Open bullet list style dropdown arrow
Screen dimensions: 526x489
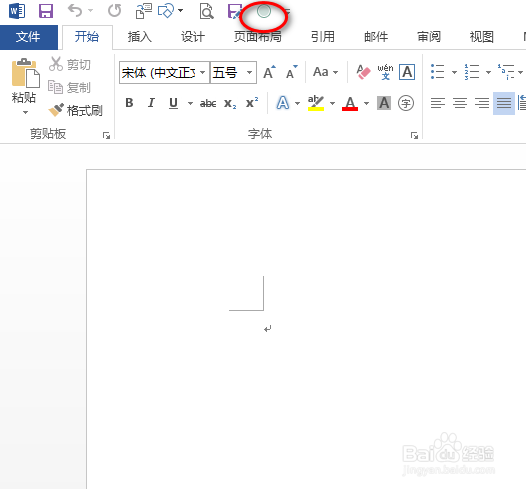click(454, 72)
